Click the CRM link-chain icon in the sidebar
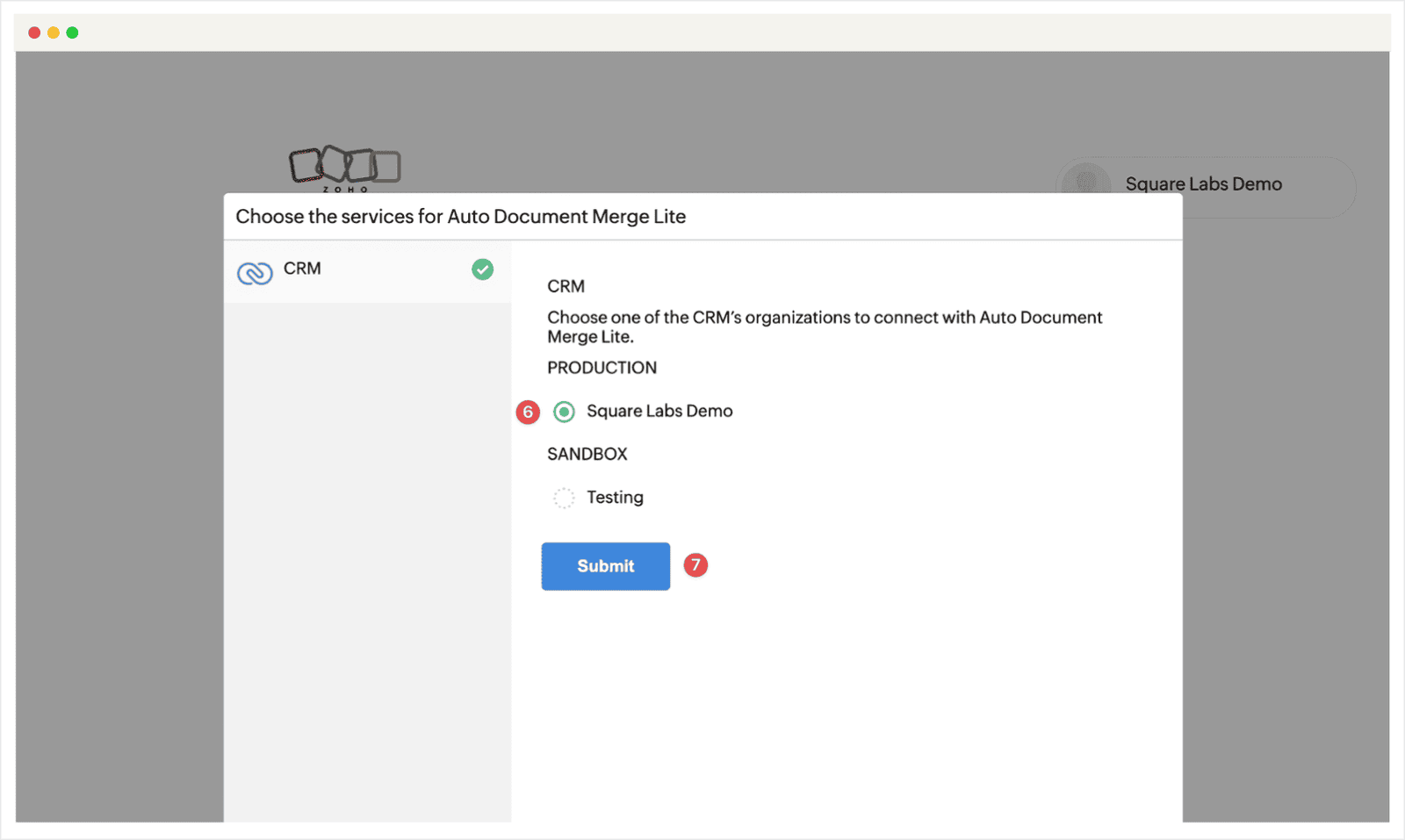1405x840 pixels. pos(255,273)
